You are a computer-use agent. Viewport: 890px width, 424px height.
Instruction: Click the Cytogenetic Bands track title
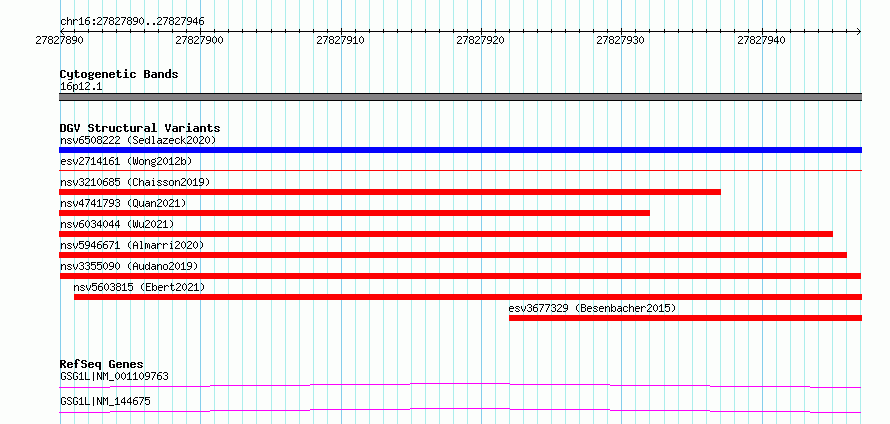pyautogui.click(x=119, y=74)
